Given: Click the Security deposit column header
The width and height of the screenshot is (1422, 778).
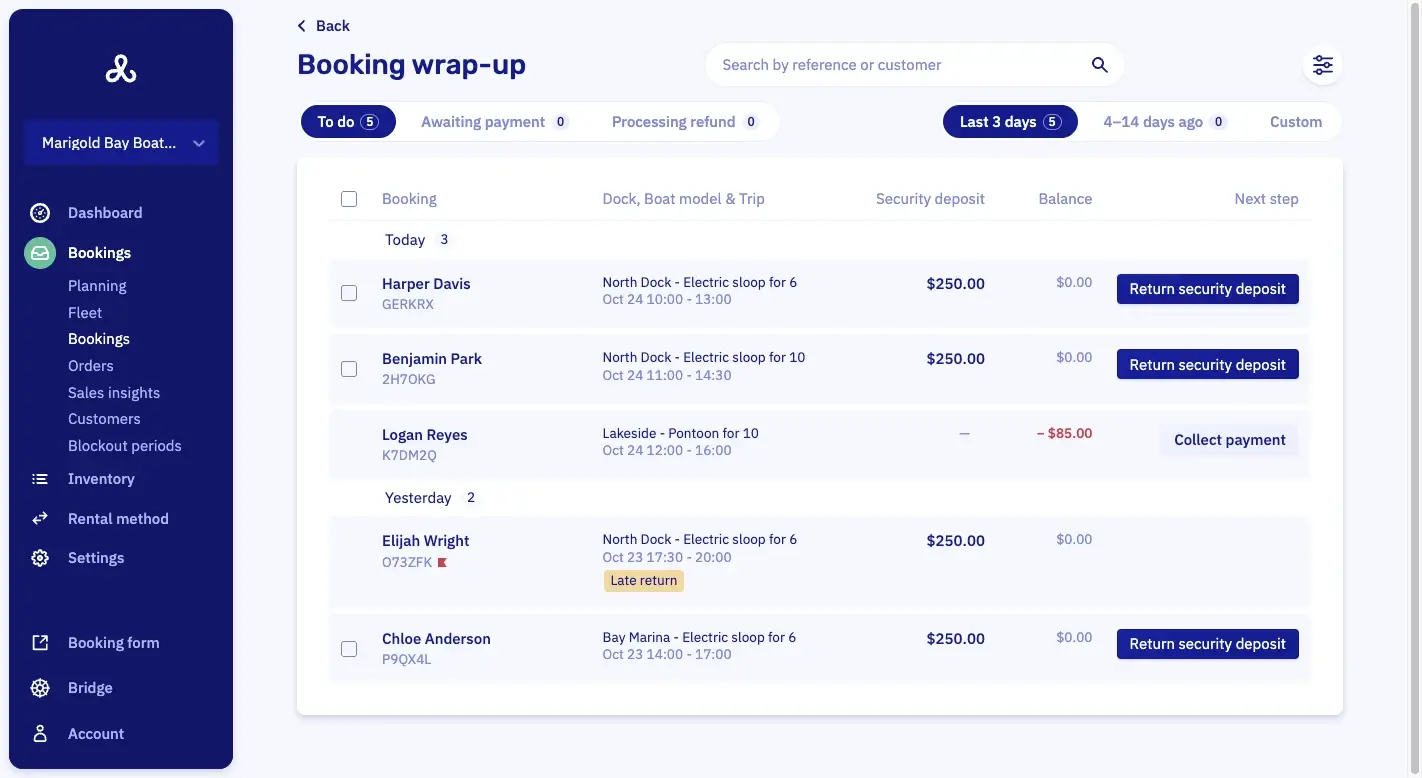Looking at the screenshot, I should click(930, 199).
